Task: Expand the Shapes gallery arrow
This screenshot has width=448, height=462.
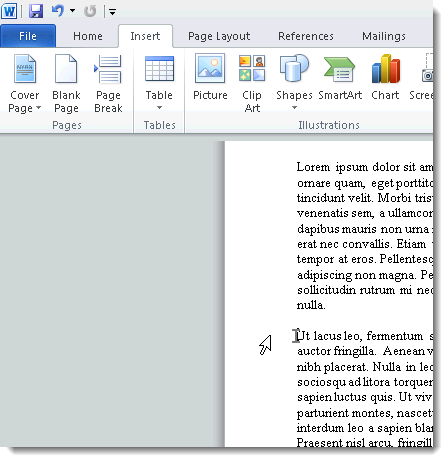Action: [x=294, y=108]
